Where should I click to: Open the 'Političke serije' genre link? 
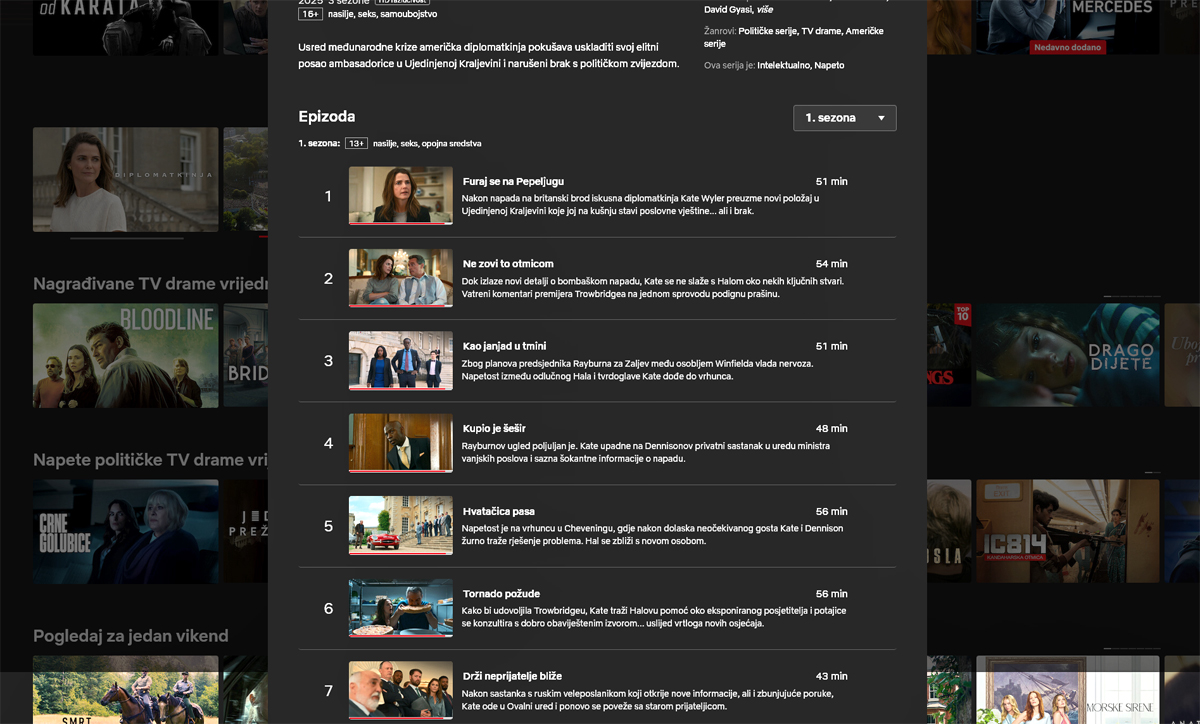tap(768, 31)
